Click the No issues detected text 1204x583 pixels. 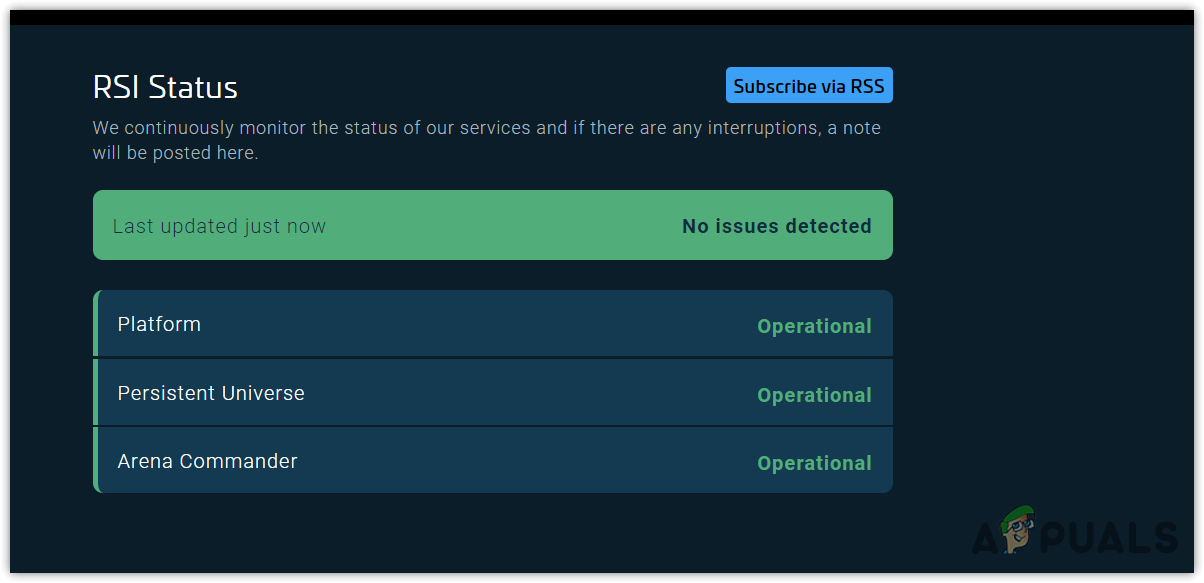pos(776,226)
